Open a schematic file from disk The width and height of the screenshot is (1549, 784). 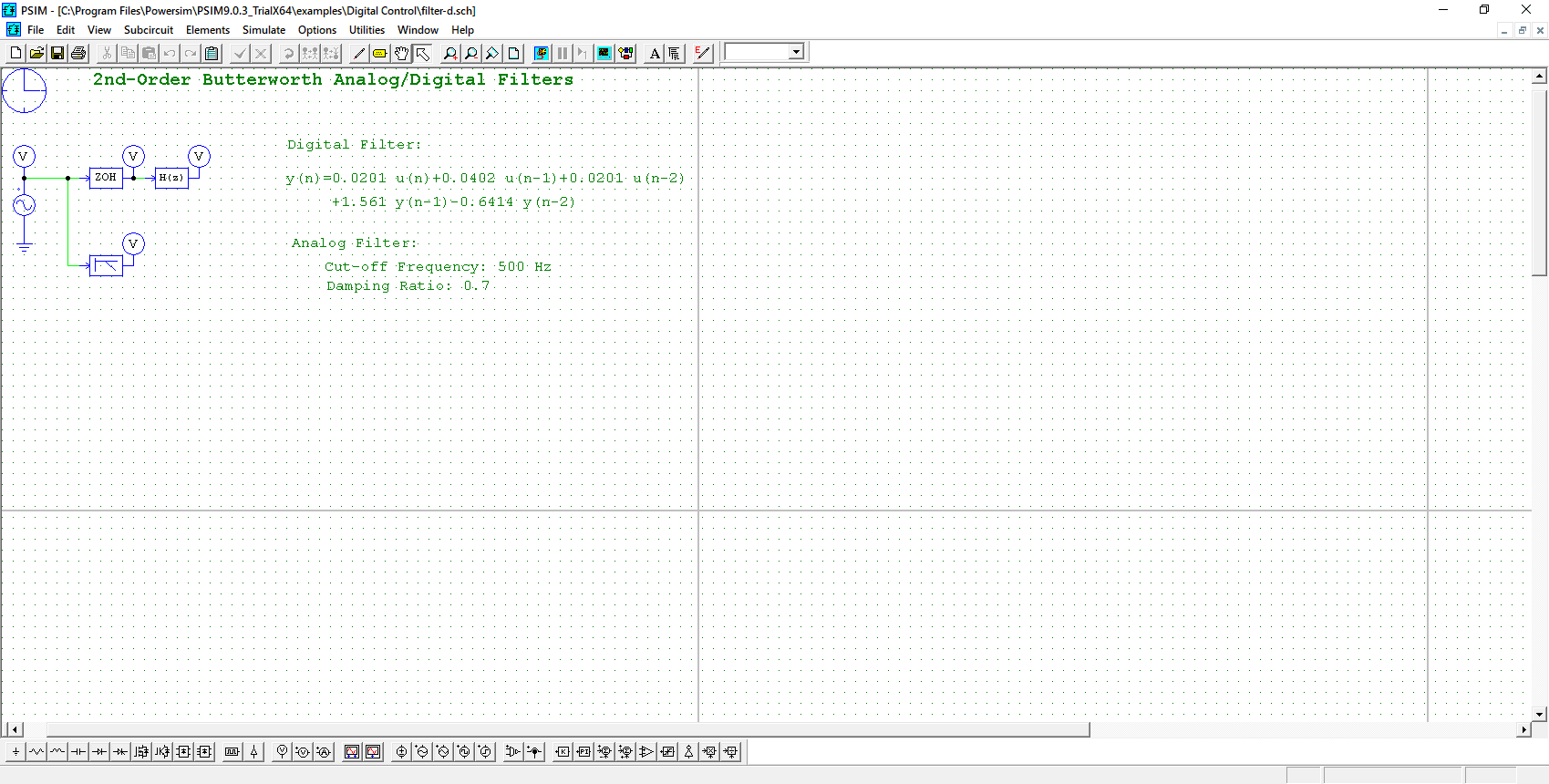[x=36, y=53]
